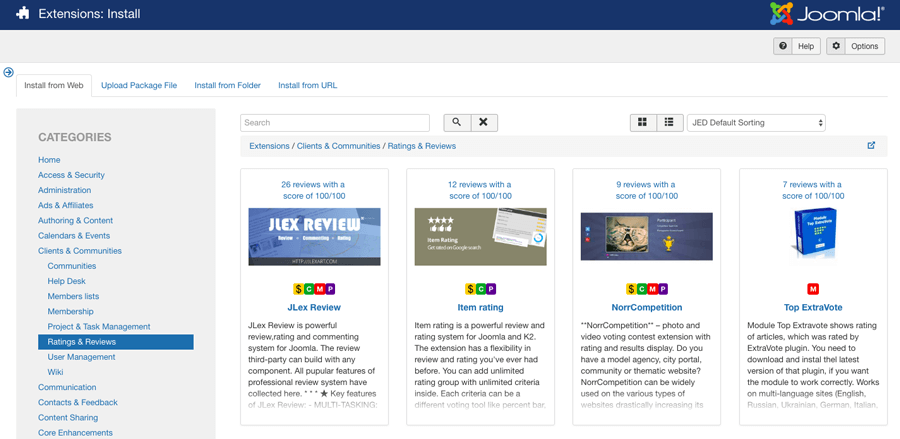
Task: Open the Top ExtraVote box thumbnail
Action: (813, 235)
